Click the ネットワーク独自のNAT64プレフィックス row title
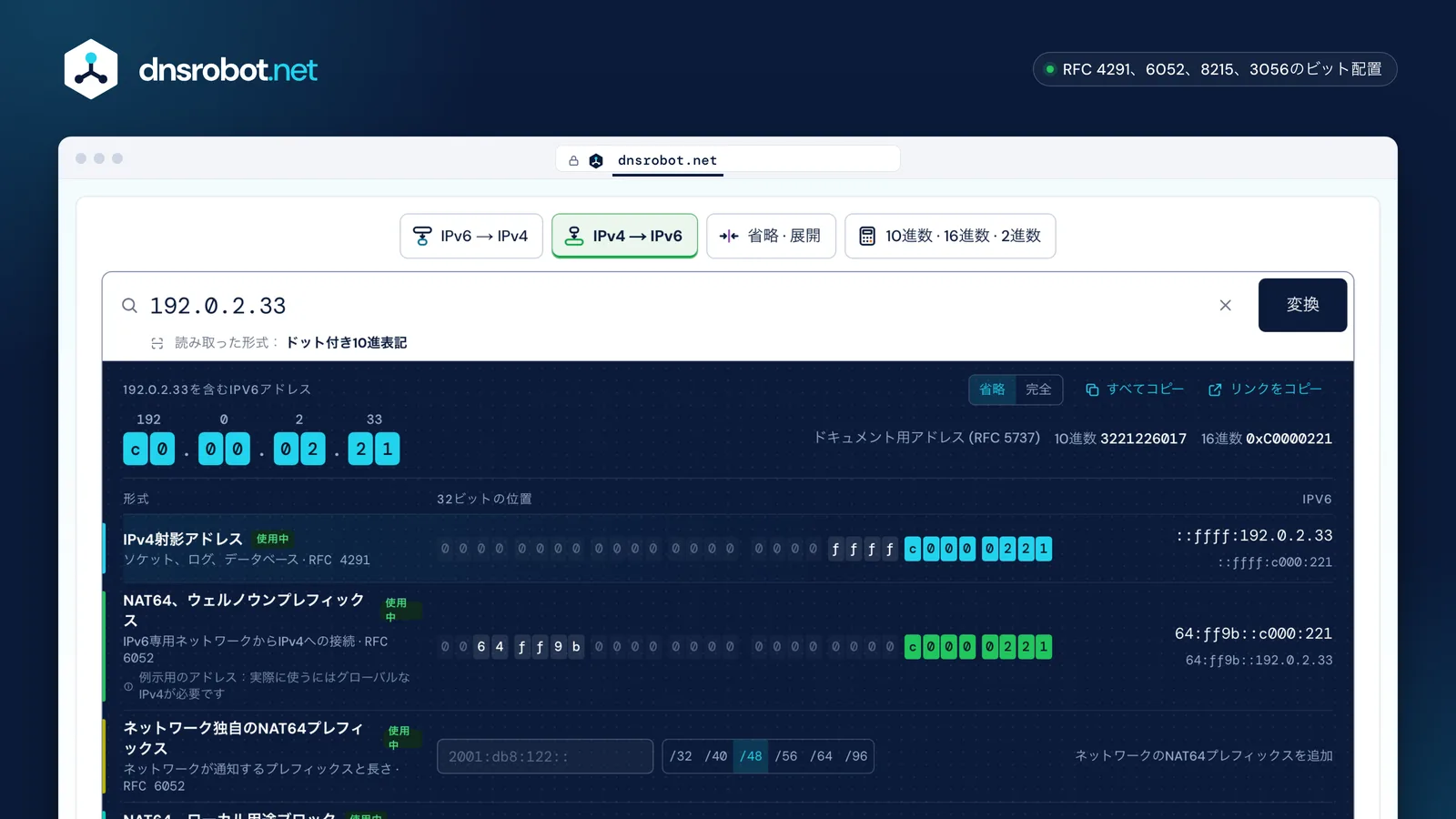 243,738
